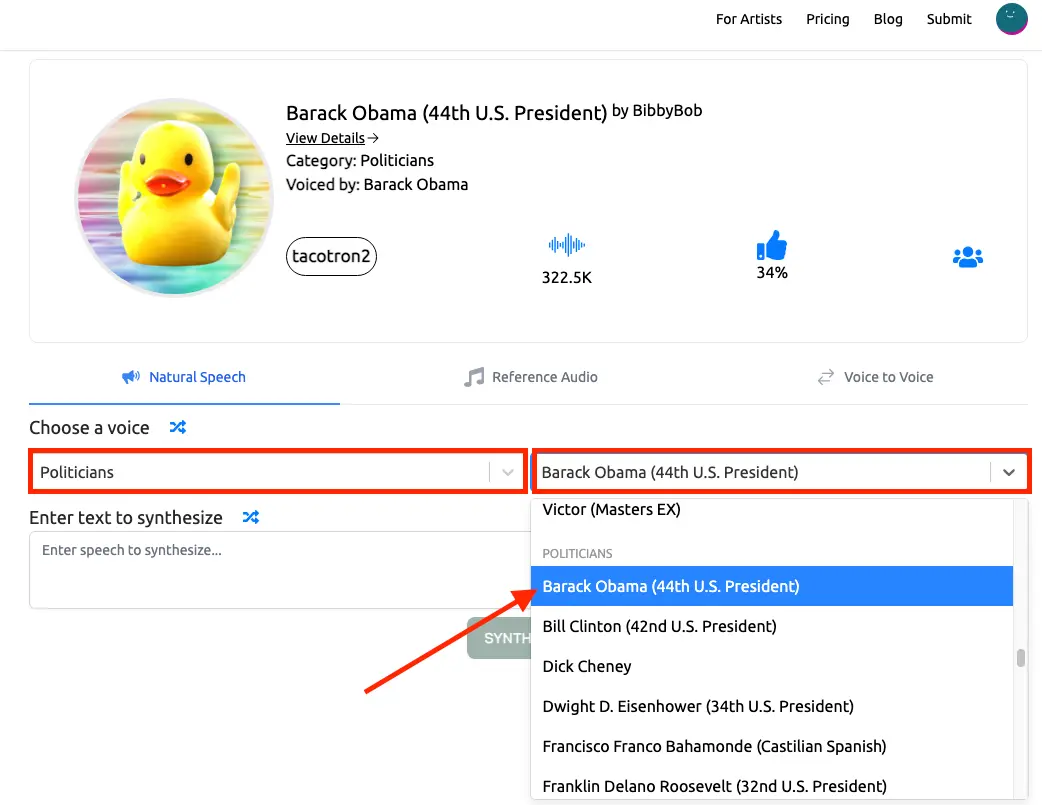Click the voice list scrollbar thumb
Screen dimensions: 1042x805
click(1021, 657)
